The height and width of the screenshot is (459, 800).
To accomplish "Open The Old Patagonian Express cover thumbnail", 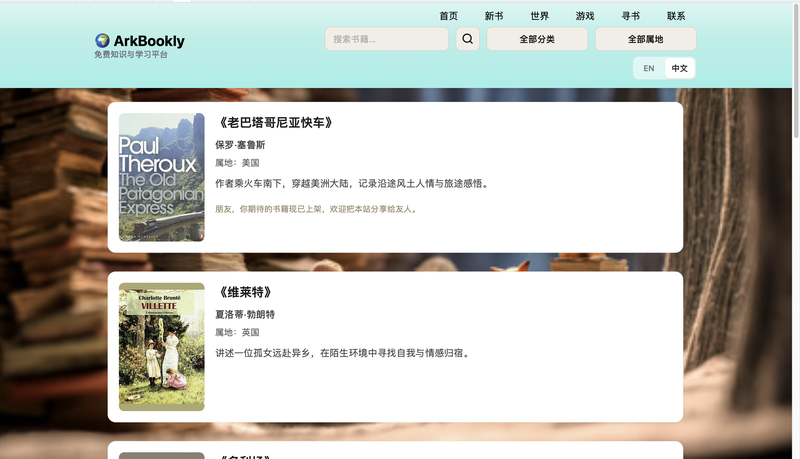I will click(162, 177).
